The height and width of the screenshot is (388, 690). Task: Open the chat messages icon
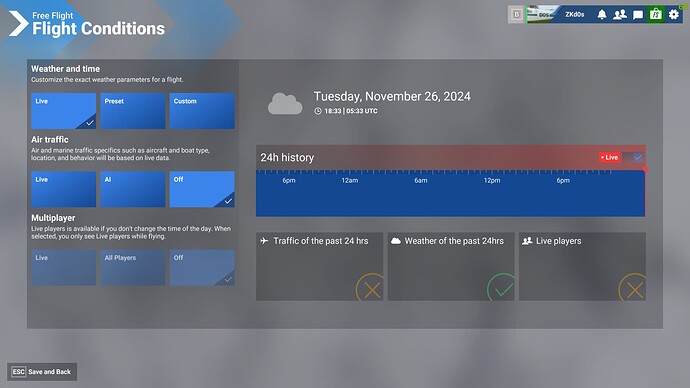[638, 15]
